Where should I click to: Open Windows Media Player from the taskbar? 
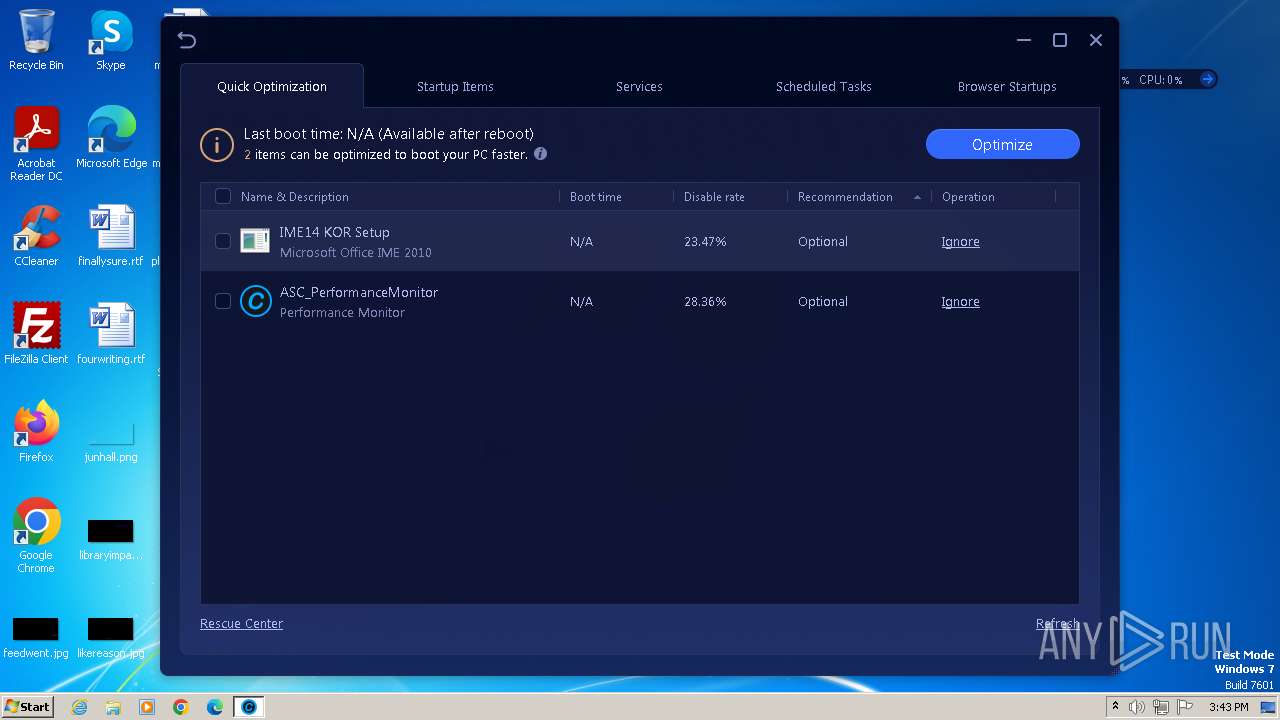click(147, 707)
